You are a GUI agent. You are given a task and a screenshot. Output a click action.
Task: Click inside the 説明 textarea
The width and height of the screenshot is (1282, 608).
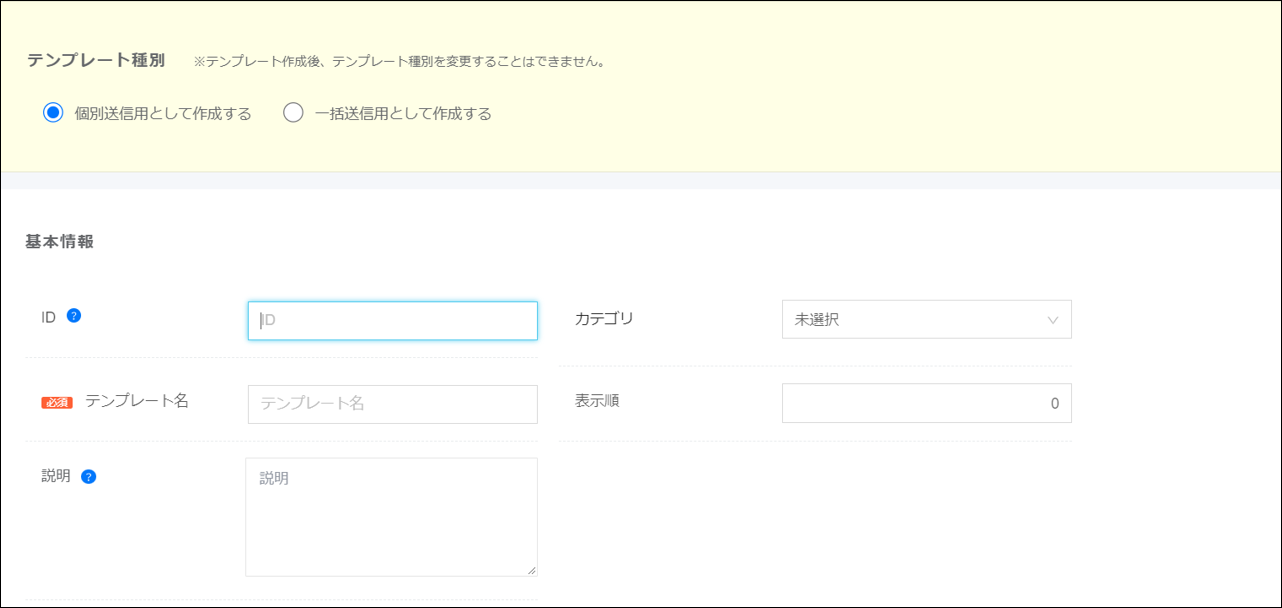(x=391, y=517)
